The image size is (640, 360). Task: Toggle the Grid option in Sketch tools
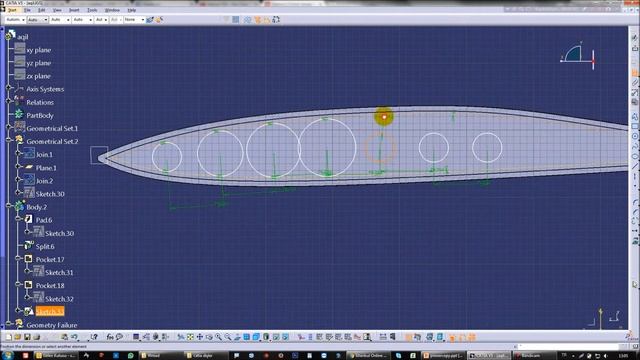coord(236,20)
